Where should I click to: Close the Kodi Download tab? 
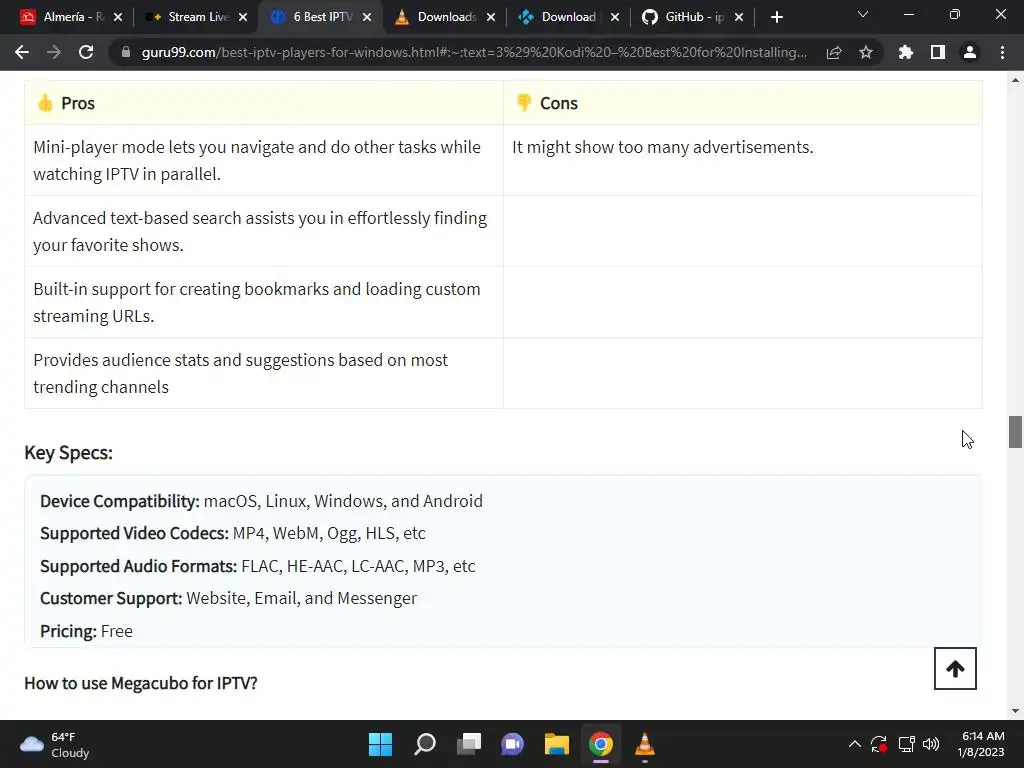[615, 17]
